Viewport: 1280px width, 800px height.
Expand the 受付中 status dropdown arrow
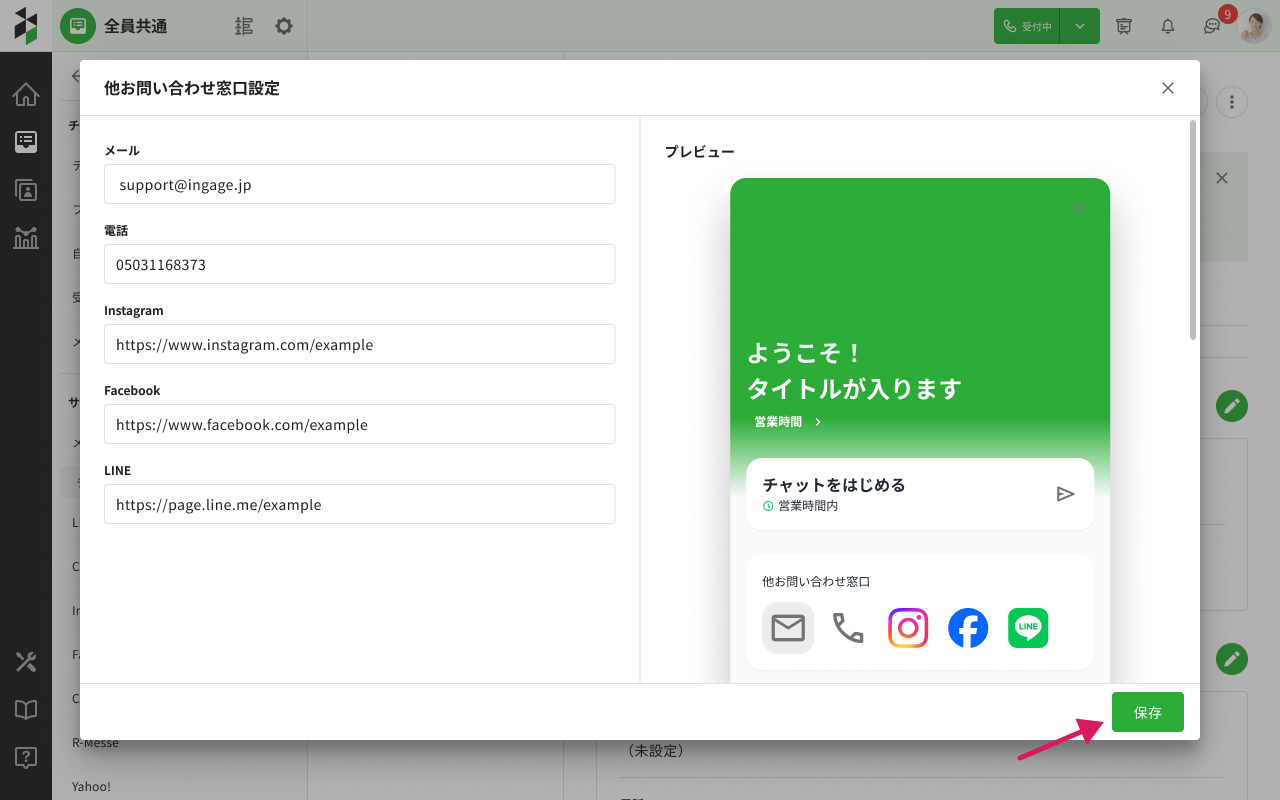(x=1080, y=26)
